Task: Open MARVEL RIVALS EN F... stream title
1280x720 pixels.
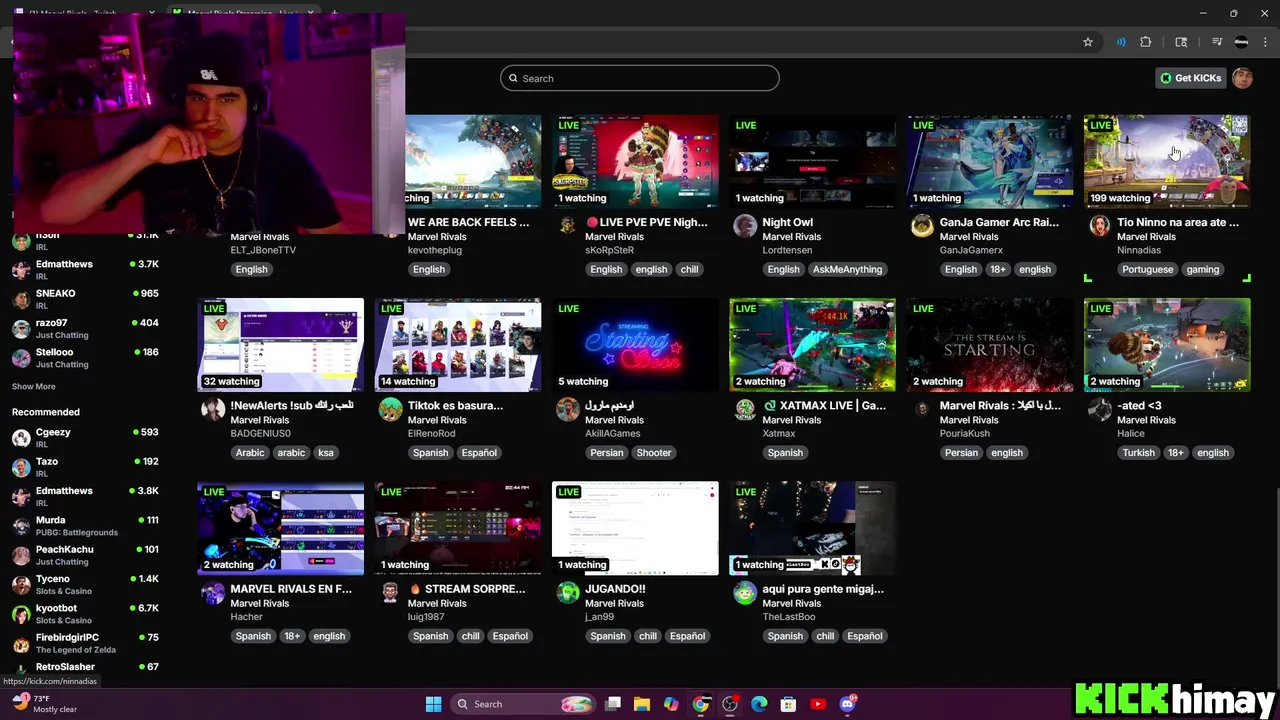Action: click(x=291, y=589)
